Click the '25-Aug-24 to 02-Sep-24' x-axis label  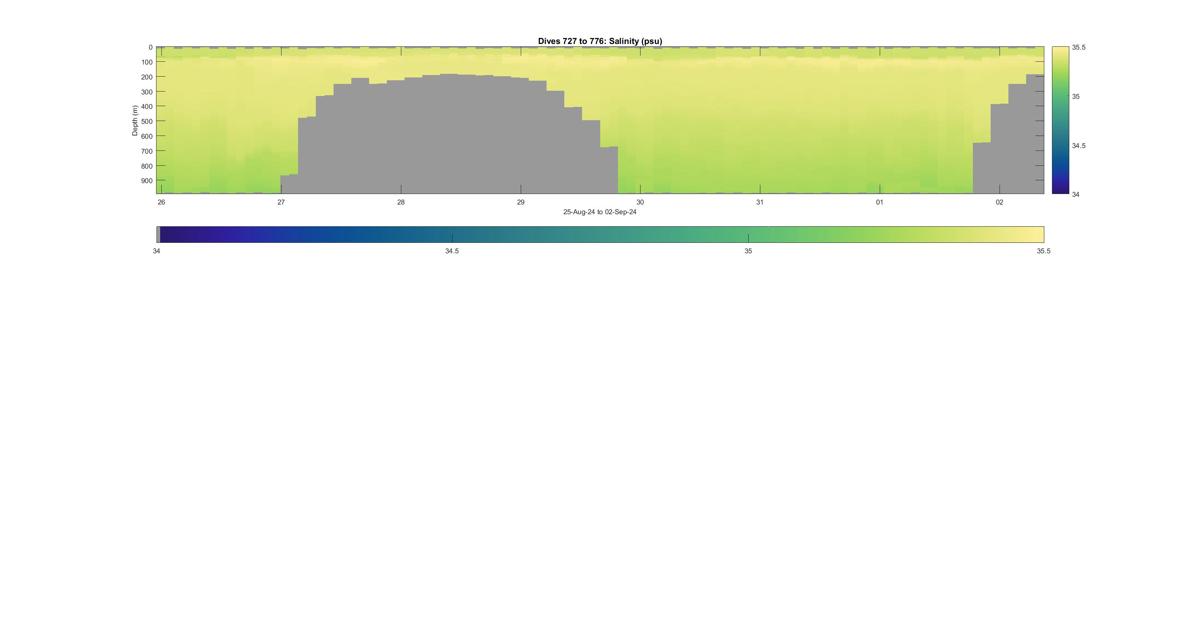(x=600, y=212)
